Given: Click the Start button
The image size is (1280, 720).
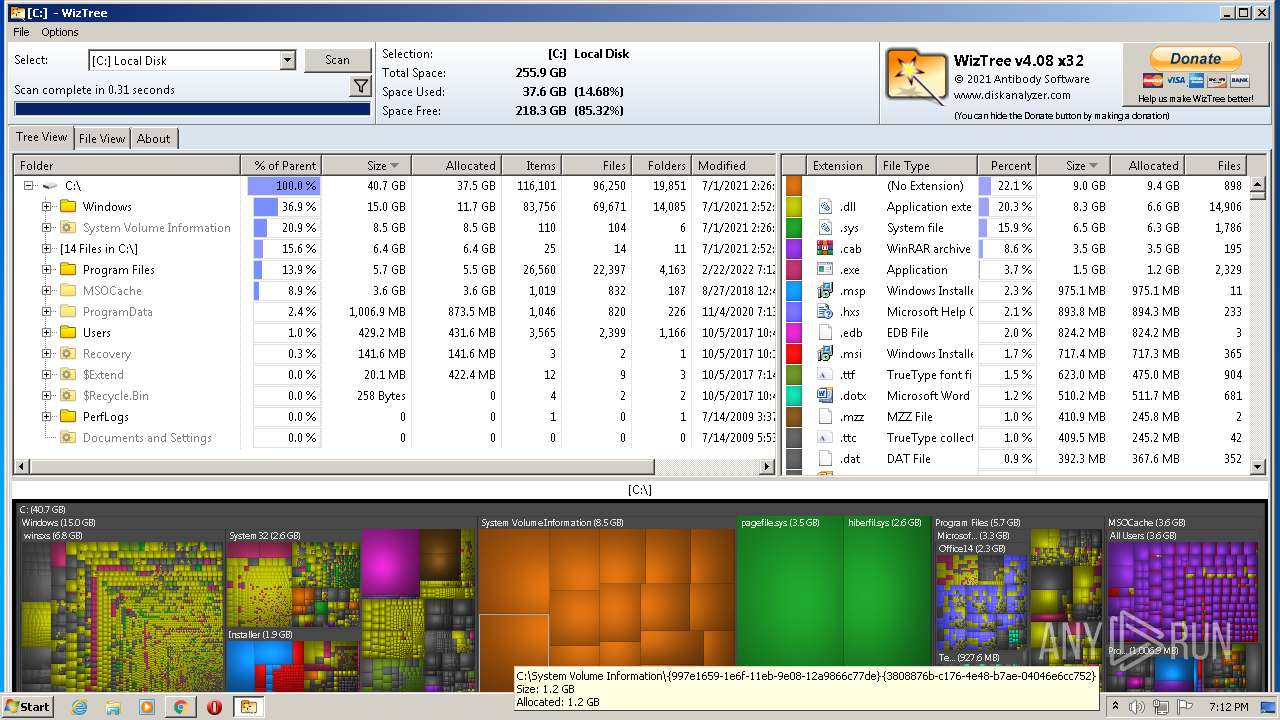Looking at the screenshot, I should pos(28,707).
